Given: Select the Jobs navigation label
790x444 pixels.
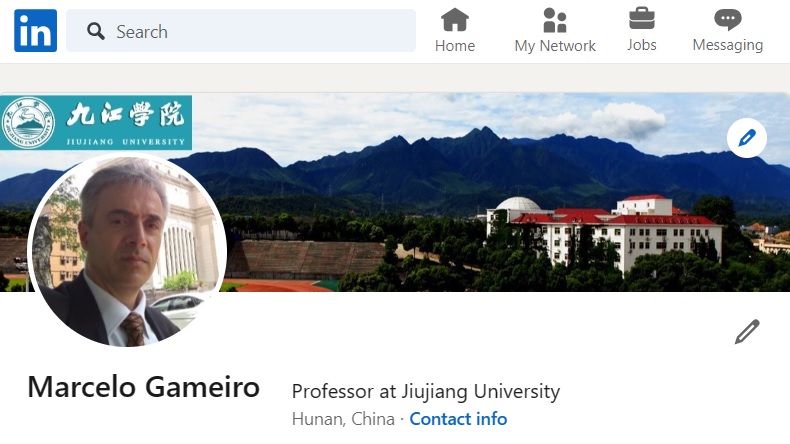Looking at the screenshot, I should [641, 45].
